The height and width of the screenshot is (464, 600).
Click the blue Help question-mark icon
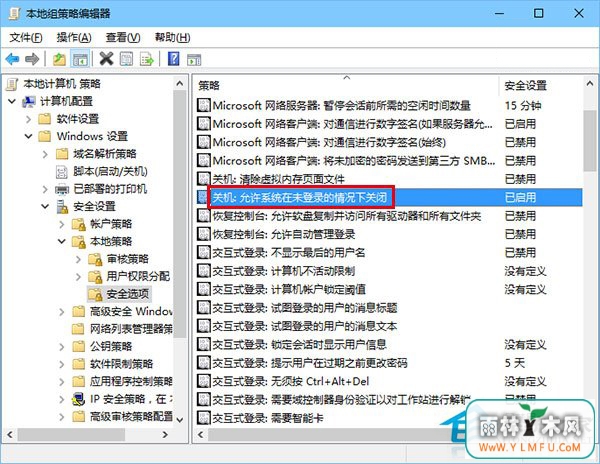pos(173,59)
